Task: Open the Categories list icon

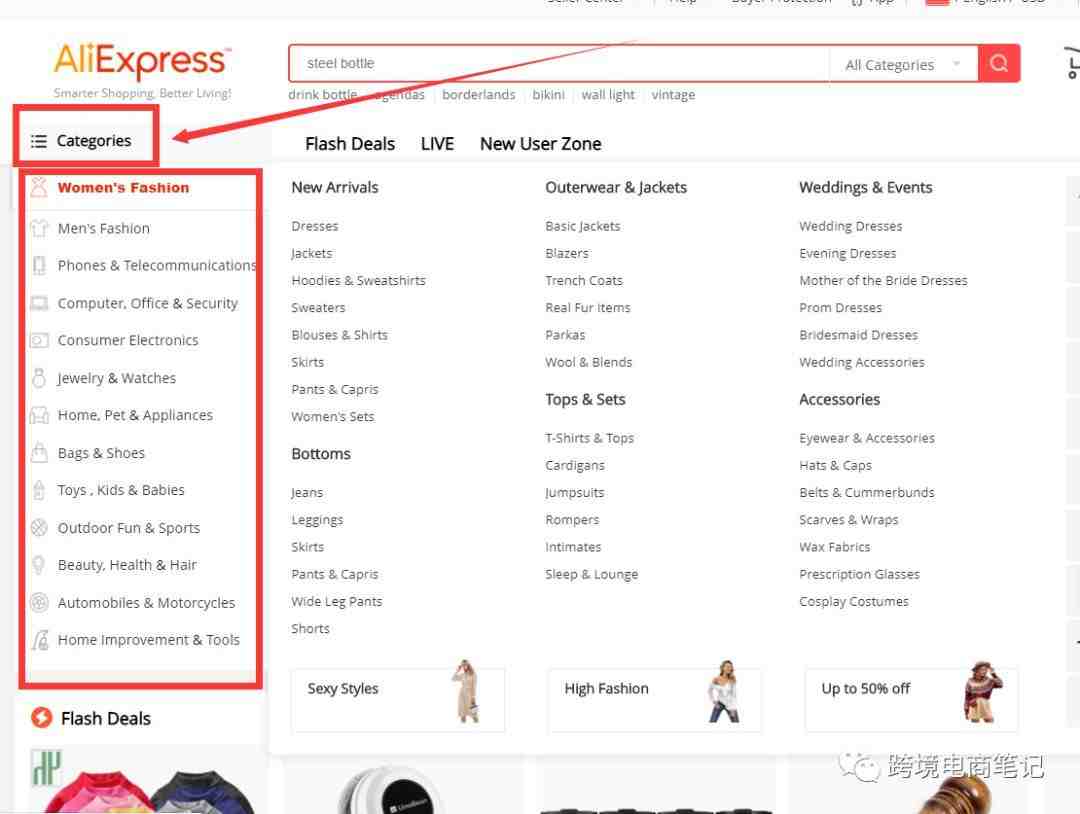Action: click(x=39, y=141)
